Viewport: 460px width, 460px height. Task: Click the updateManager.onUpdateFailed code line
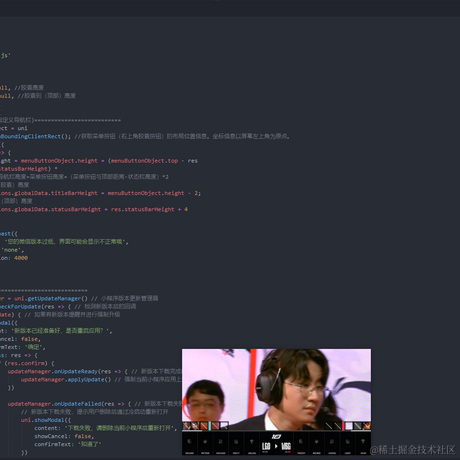click(x=95, y=404)
